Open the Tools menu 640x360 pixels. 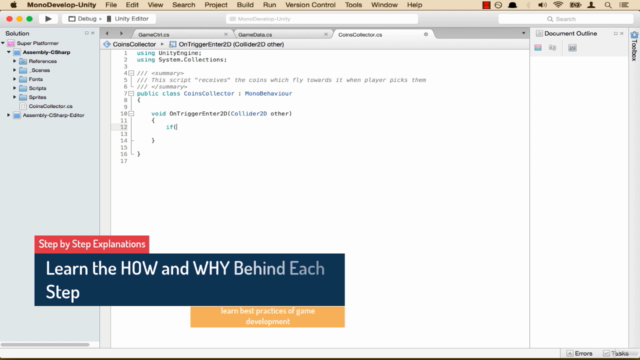point(353,5)
